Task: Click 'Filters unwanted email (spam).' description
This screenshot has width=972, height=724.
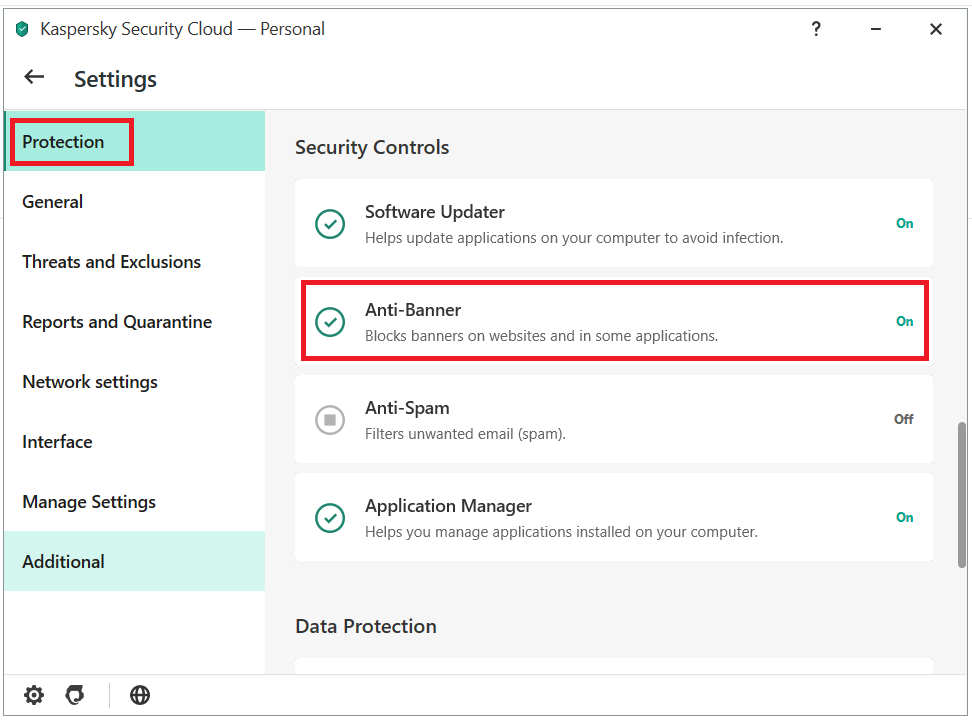Action: pyautogui.click(x=465, y=434)
